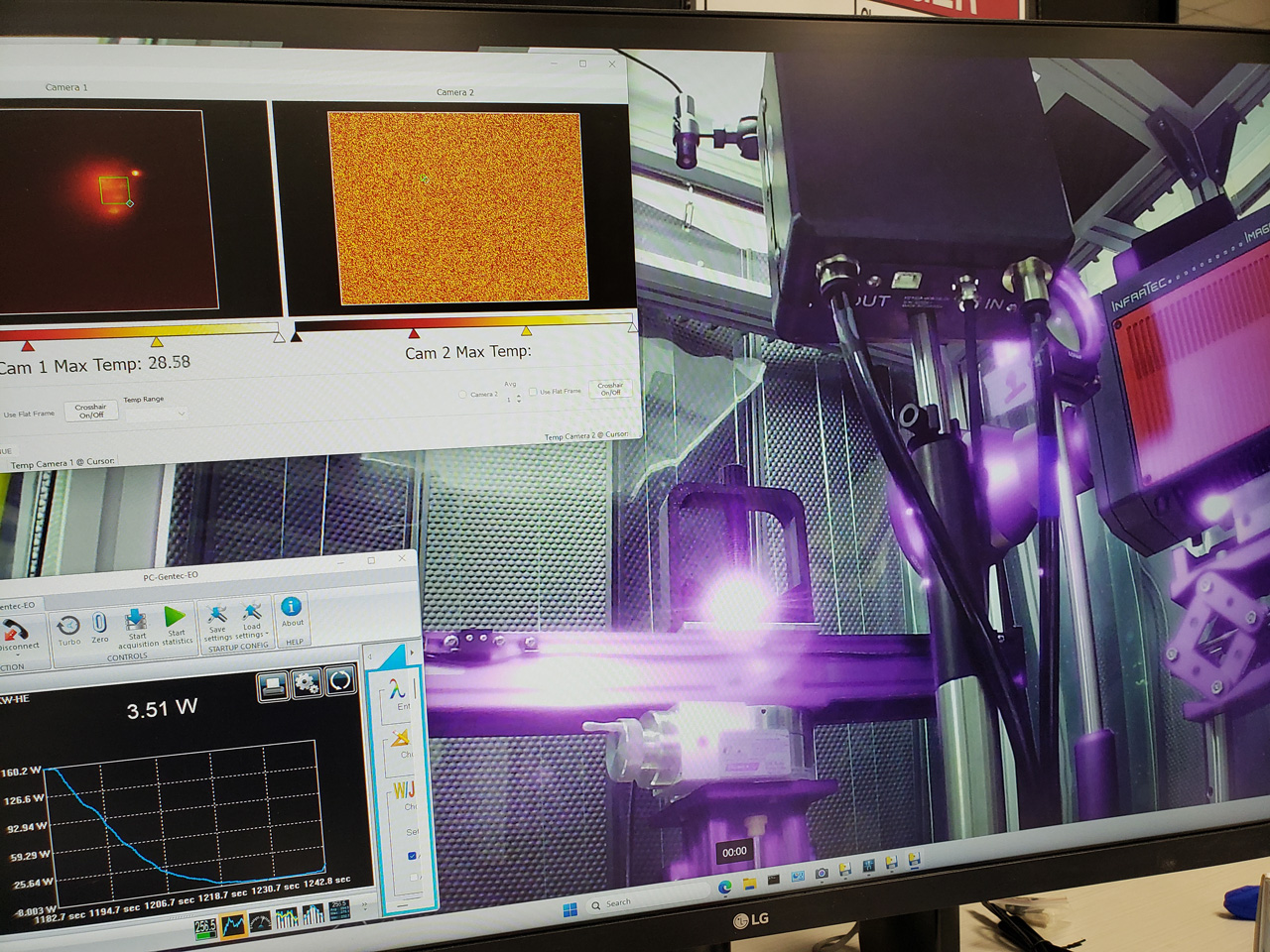Uncheck the blue checked box in side panel
The height and width of the screenshot is (952, 1270).
pos(413,855)
